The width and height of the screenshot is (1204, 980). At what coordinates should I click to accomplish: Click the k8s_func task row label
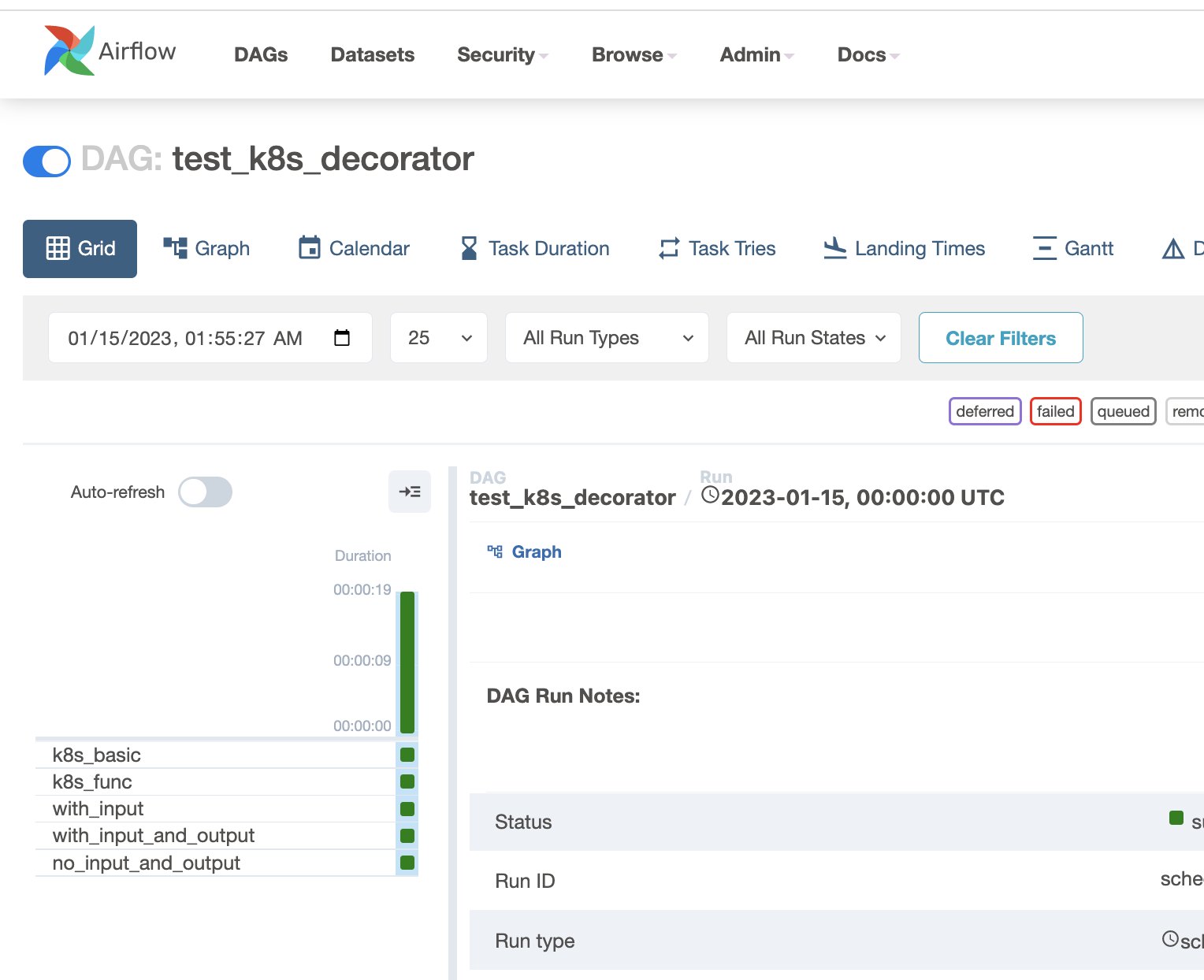[92, 782]
